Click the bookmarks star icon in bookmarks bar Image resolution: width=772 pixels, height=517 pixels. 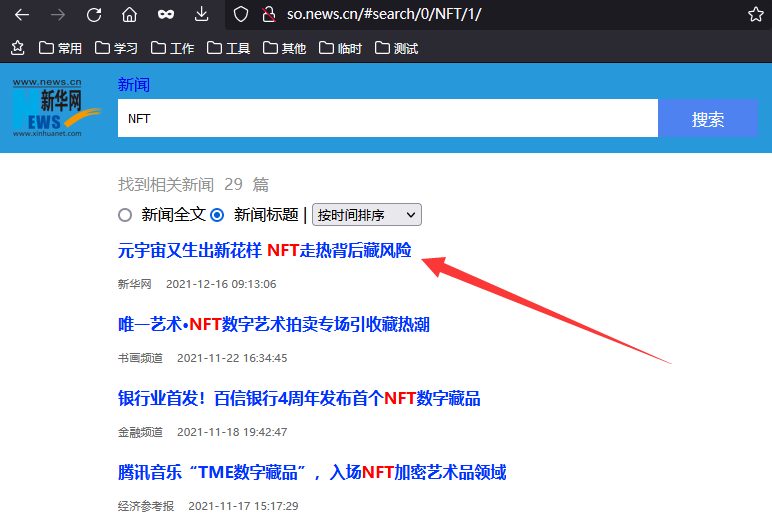coord(18,48)
